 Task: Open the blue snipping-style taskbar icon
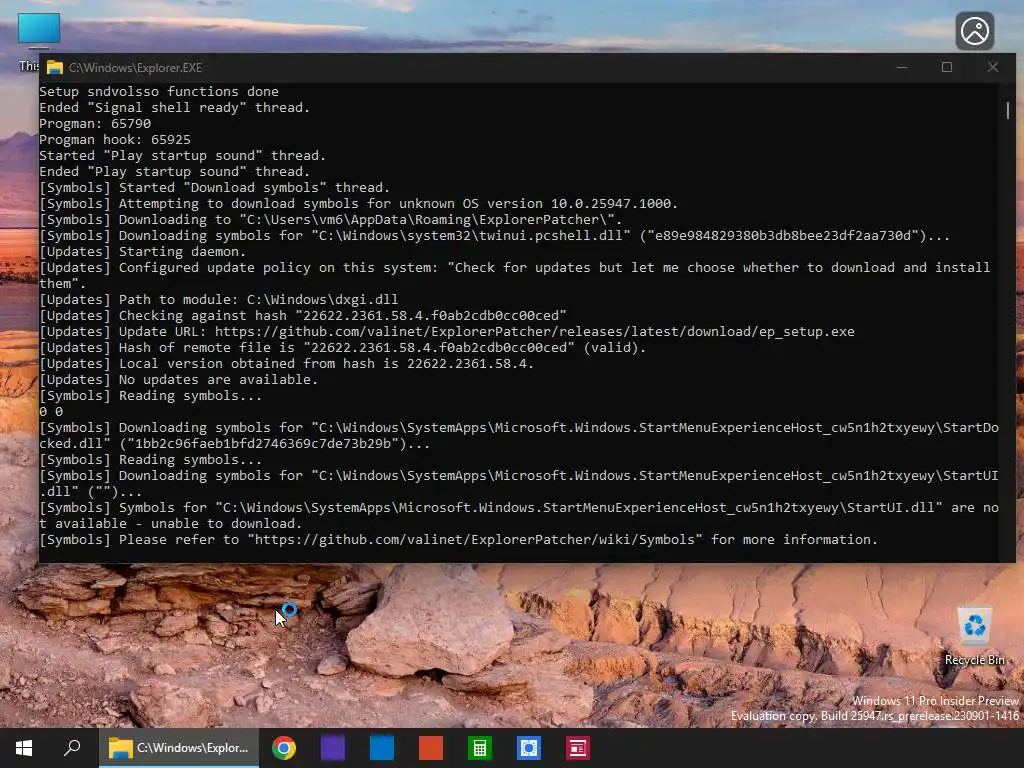[x=528, y=748]
